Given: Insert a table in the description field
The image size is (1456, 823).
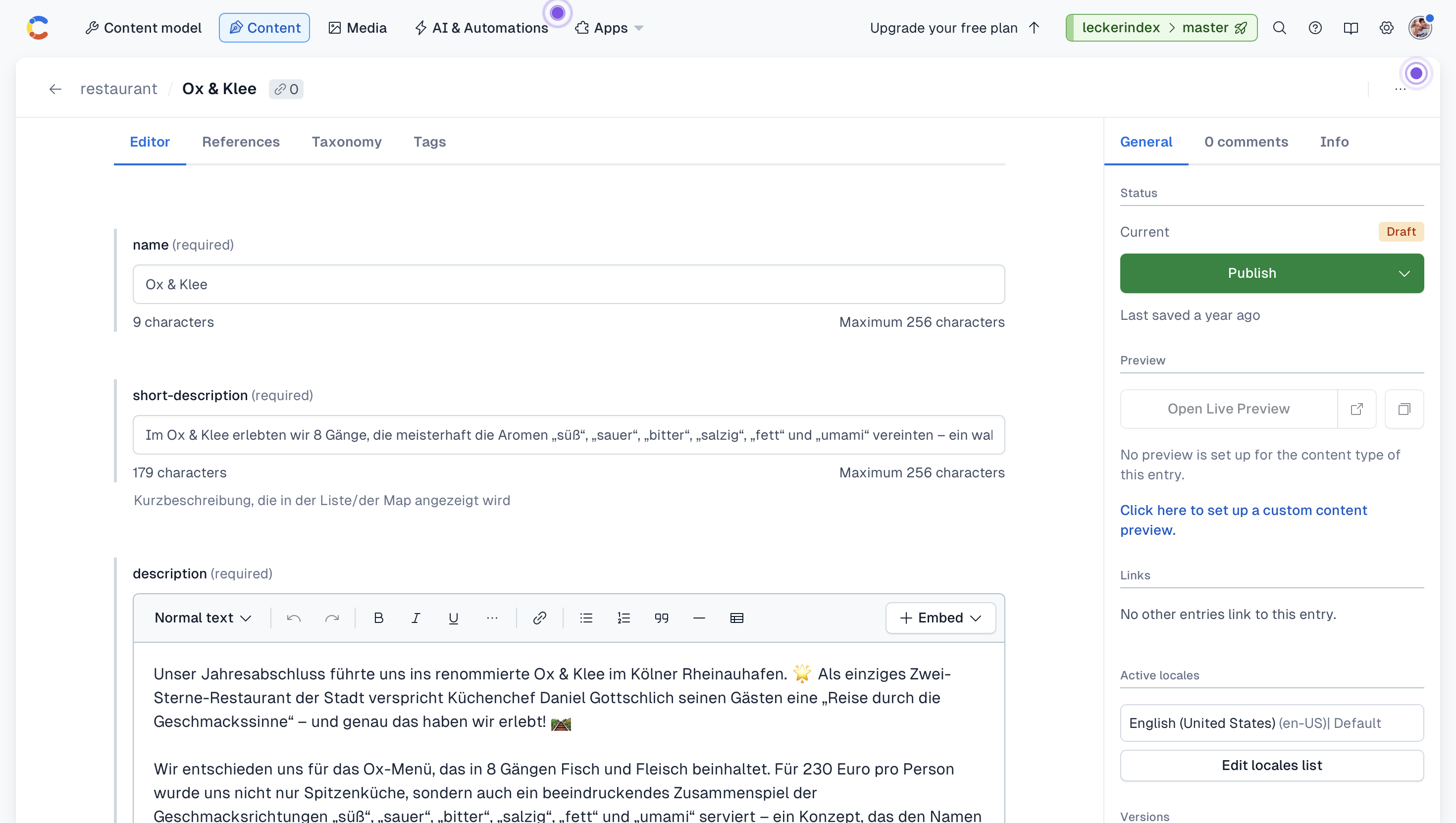Looking at the screenshot, I should 736,618.
